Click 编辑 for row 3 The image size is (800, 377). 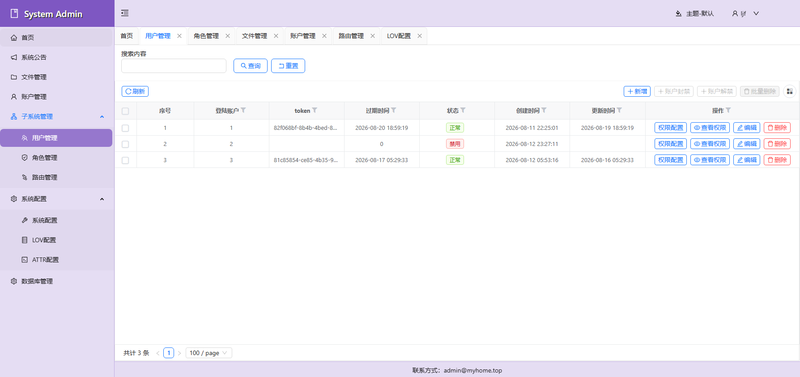point(746,160)
